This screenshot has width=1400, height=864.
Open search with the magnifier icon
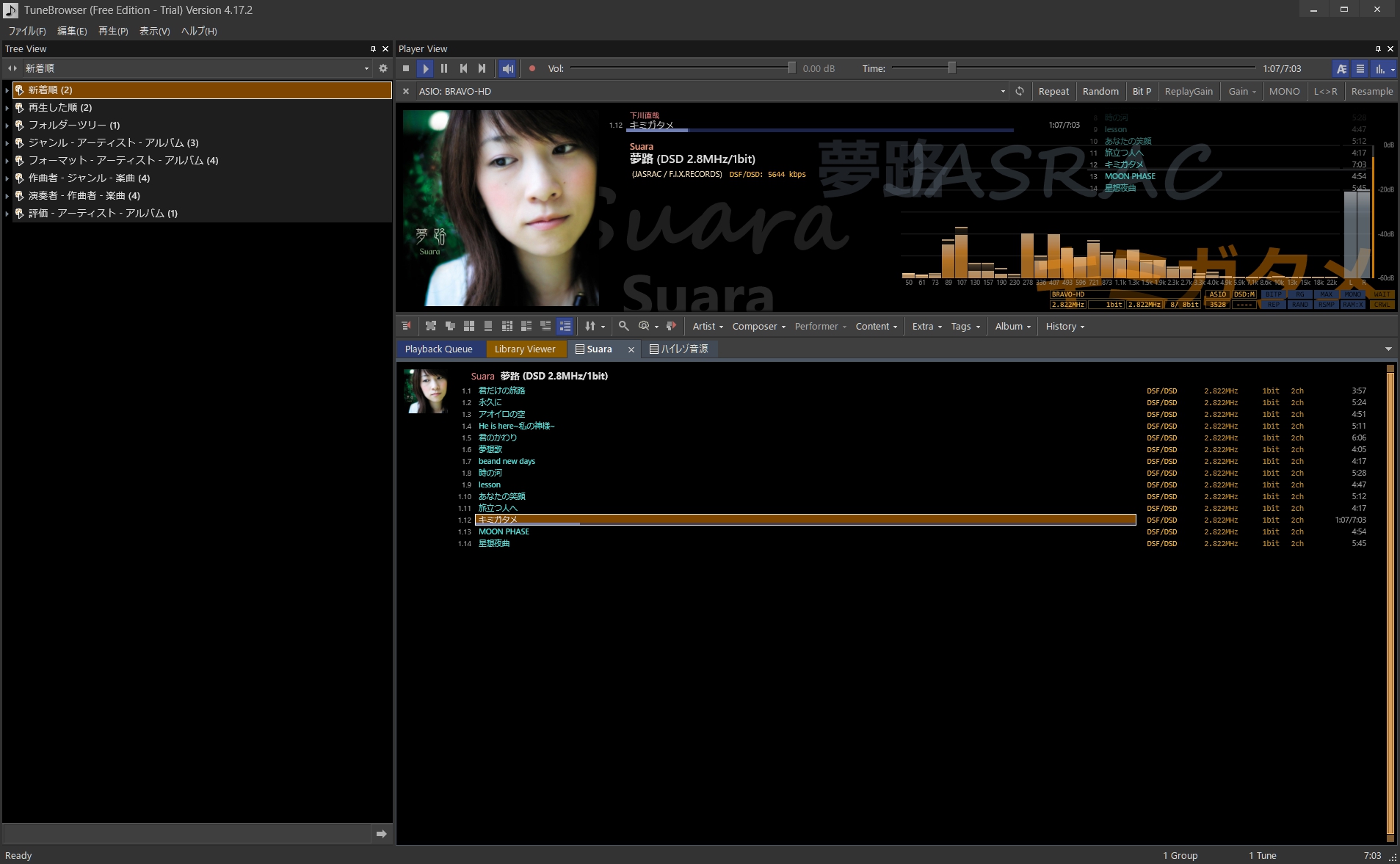(623, 326)
